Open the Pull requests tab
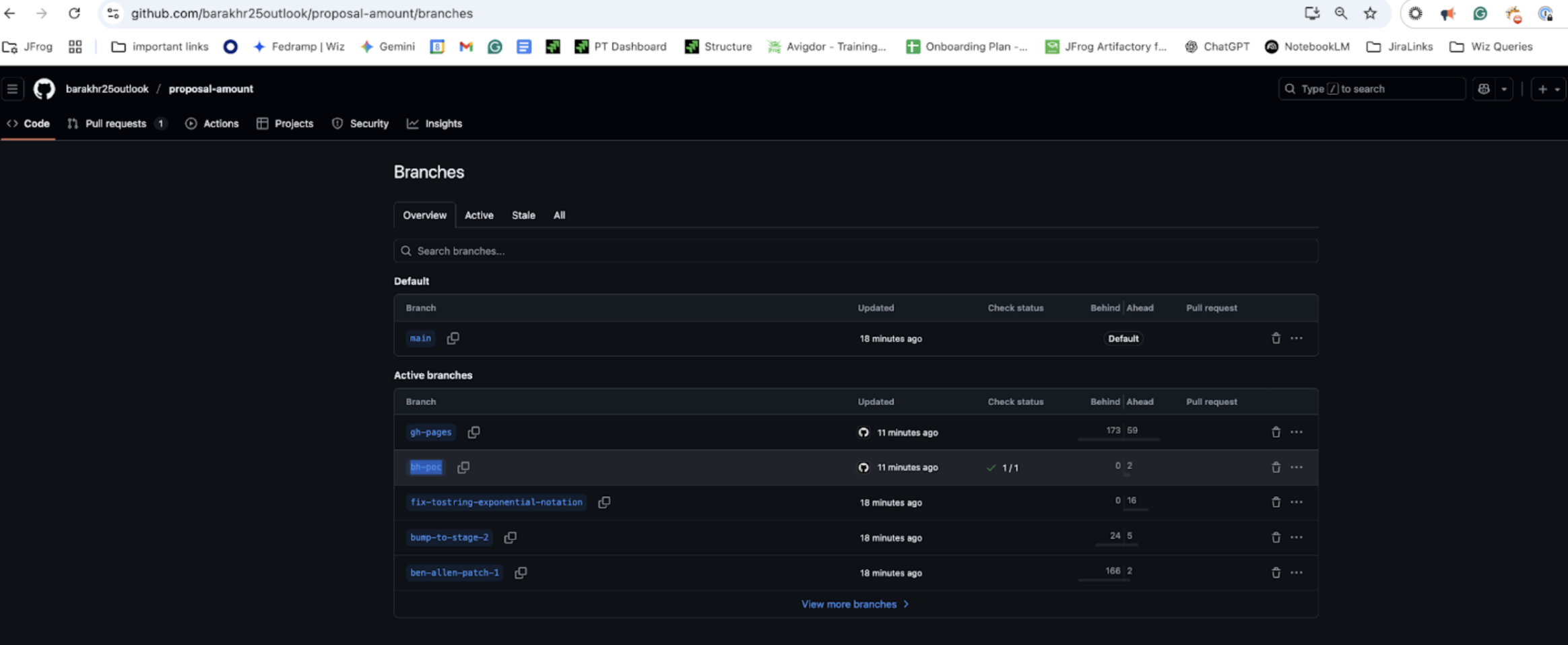This screenshot has height=645, width=1568. pos(116,124)
